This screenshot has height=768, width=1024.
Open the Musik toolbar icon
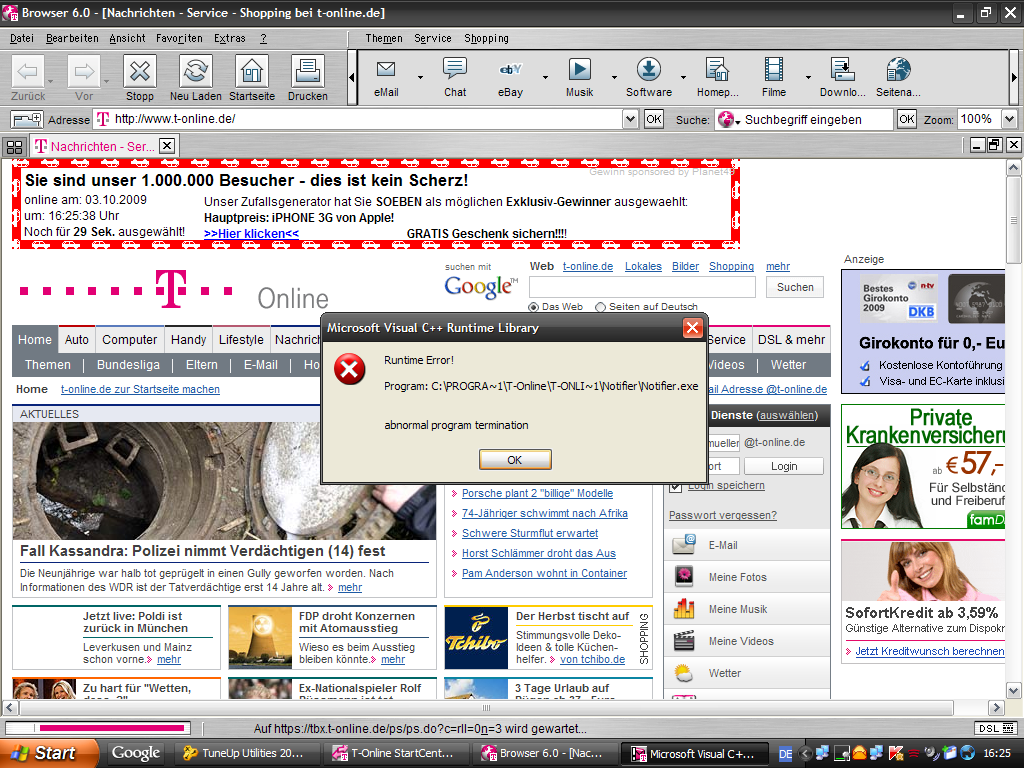click(580, 69)
